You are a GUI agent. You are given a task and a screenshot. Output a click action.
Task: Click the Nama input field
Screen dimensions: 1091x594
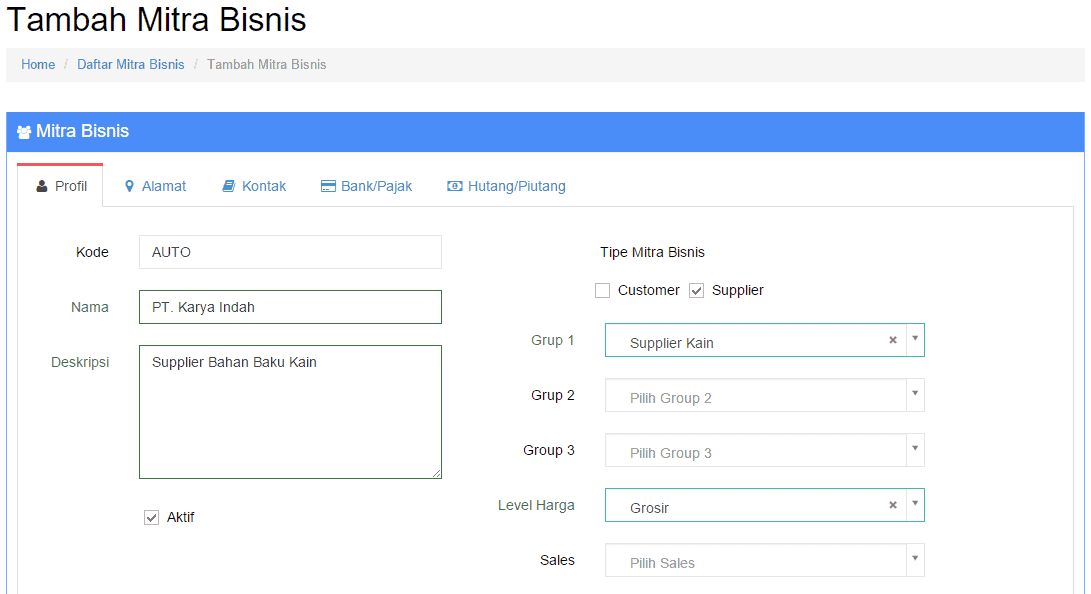pos(290,307)
